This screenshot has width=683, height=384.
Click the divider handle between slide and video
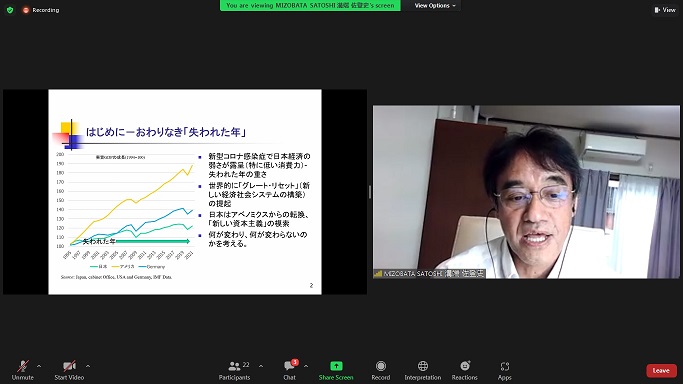pos(370,192)
